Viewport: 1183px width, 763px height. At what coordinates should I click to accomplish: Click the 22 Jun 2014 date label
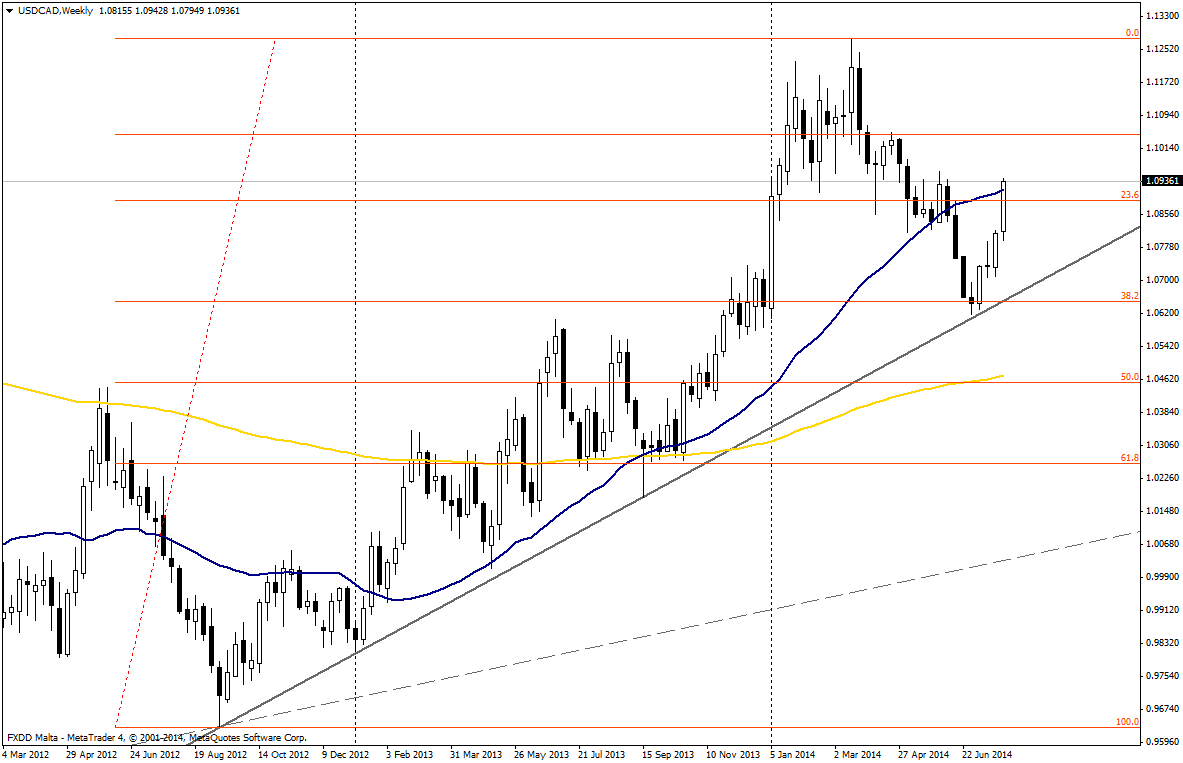pyautogui.click(x=985, y=752)
